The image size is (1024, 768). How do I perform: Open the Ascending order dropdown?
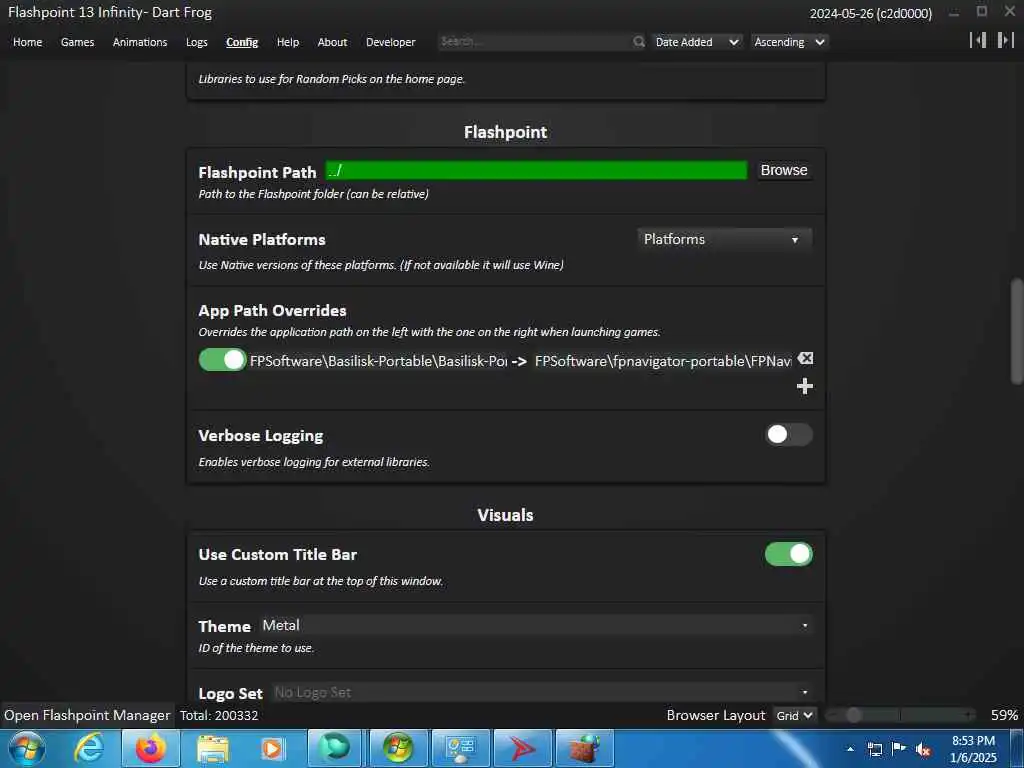coord(790,42)
